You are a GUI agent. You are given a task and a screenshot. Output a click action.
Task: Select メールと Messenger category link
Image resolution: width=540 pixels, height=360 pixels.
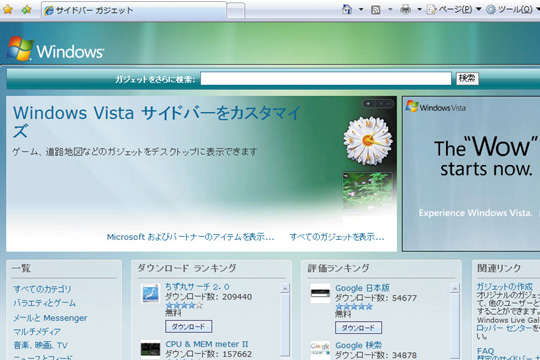(x=50, y=318)
